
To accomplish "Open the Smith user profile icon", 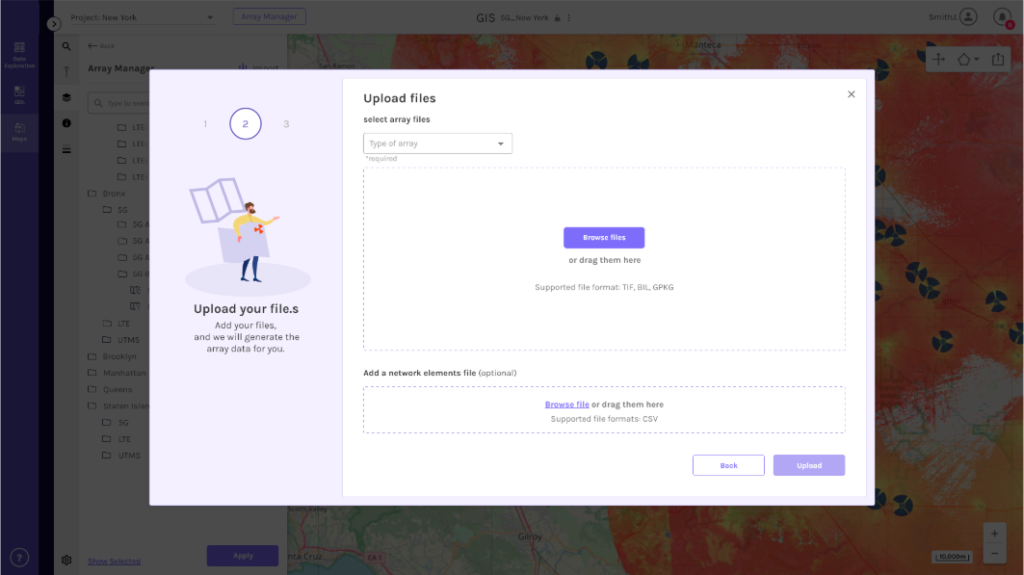I will coord(968,17).
